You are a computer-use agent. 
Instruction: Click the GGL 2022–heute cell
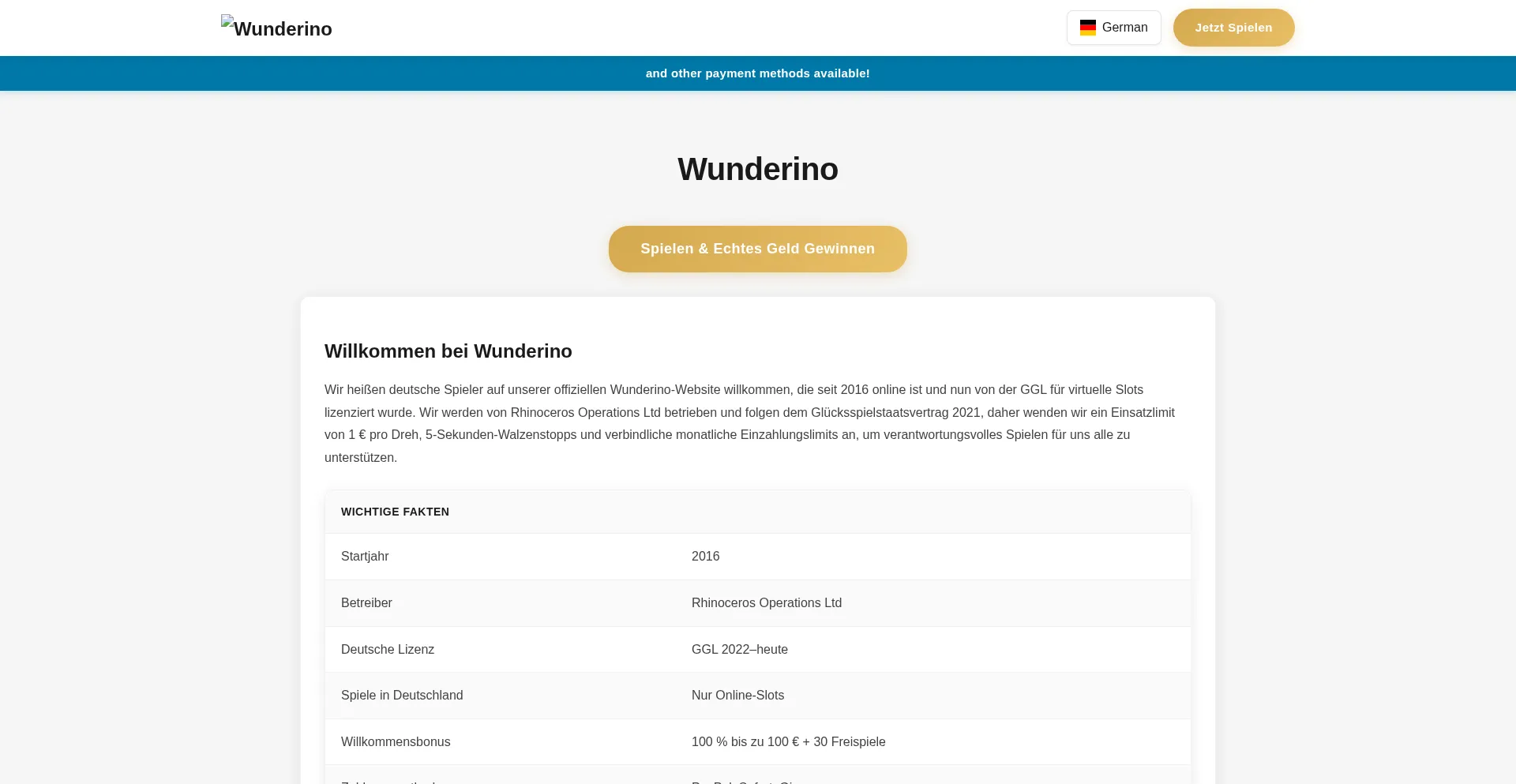click(933, 650)
